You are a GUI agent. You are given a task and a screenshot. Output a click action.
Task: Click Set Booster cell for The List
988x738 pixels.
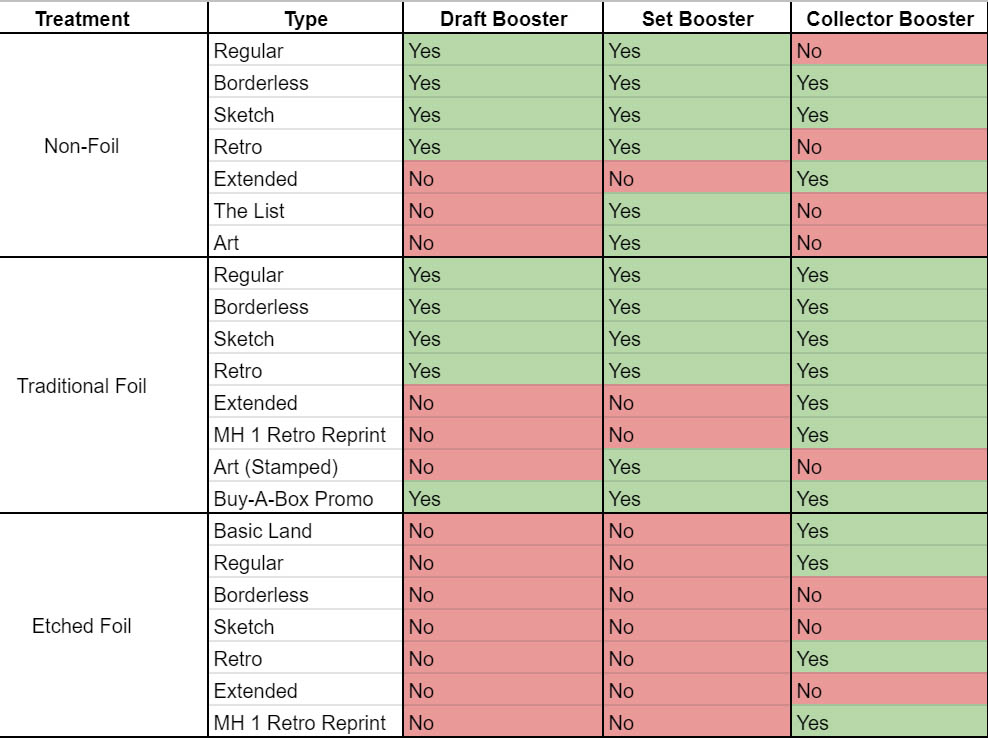[x=697, y=210]
